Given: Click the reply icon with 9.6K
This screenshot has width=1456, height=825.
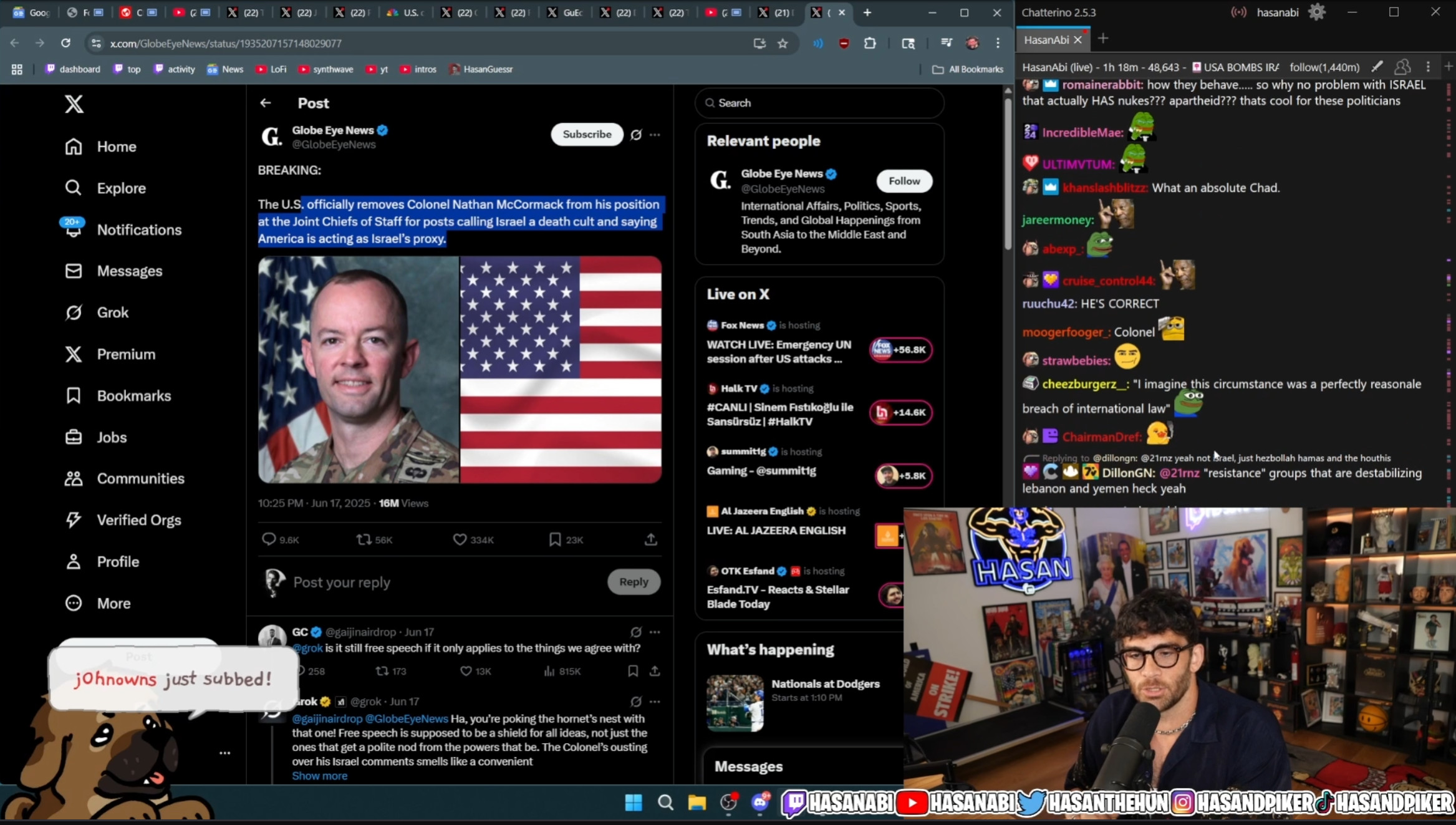Looking at the screenshot, I should (269, 539).
